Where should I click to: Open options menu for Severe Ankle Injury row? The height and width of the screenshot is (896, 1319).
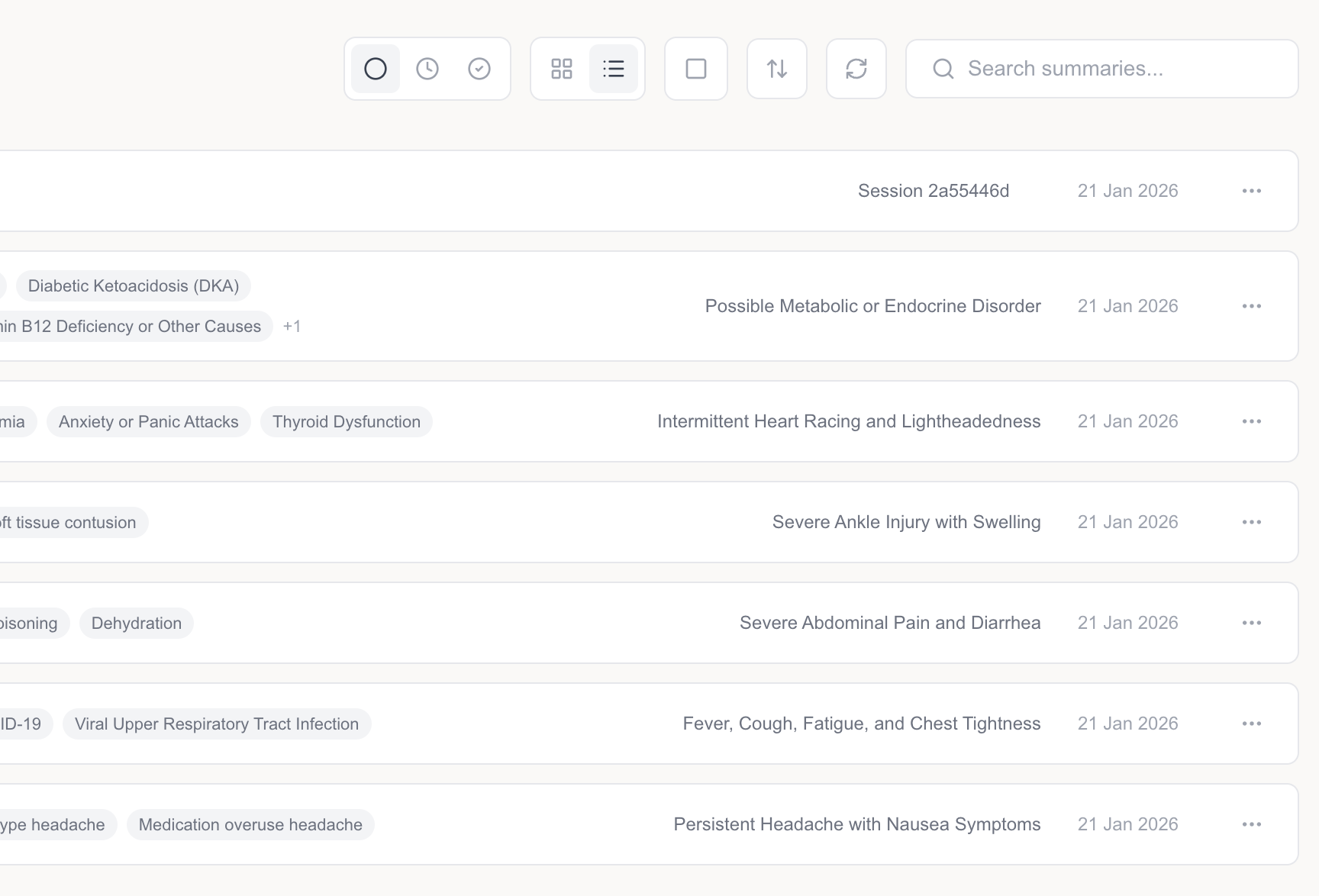click(x=1251, y=522)
